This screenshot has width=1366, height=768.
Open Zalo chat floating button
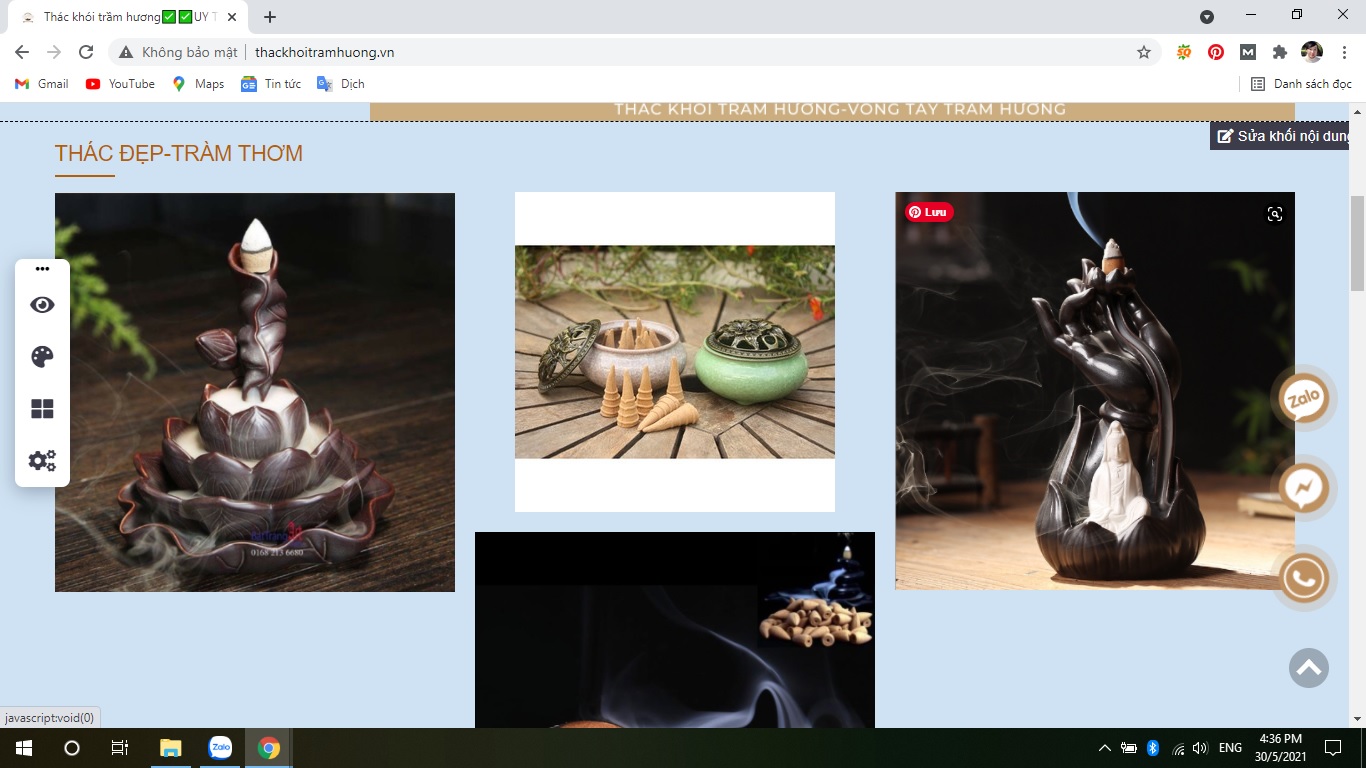[x=1303, y=399]
